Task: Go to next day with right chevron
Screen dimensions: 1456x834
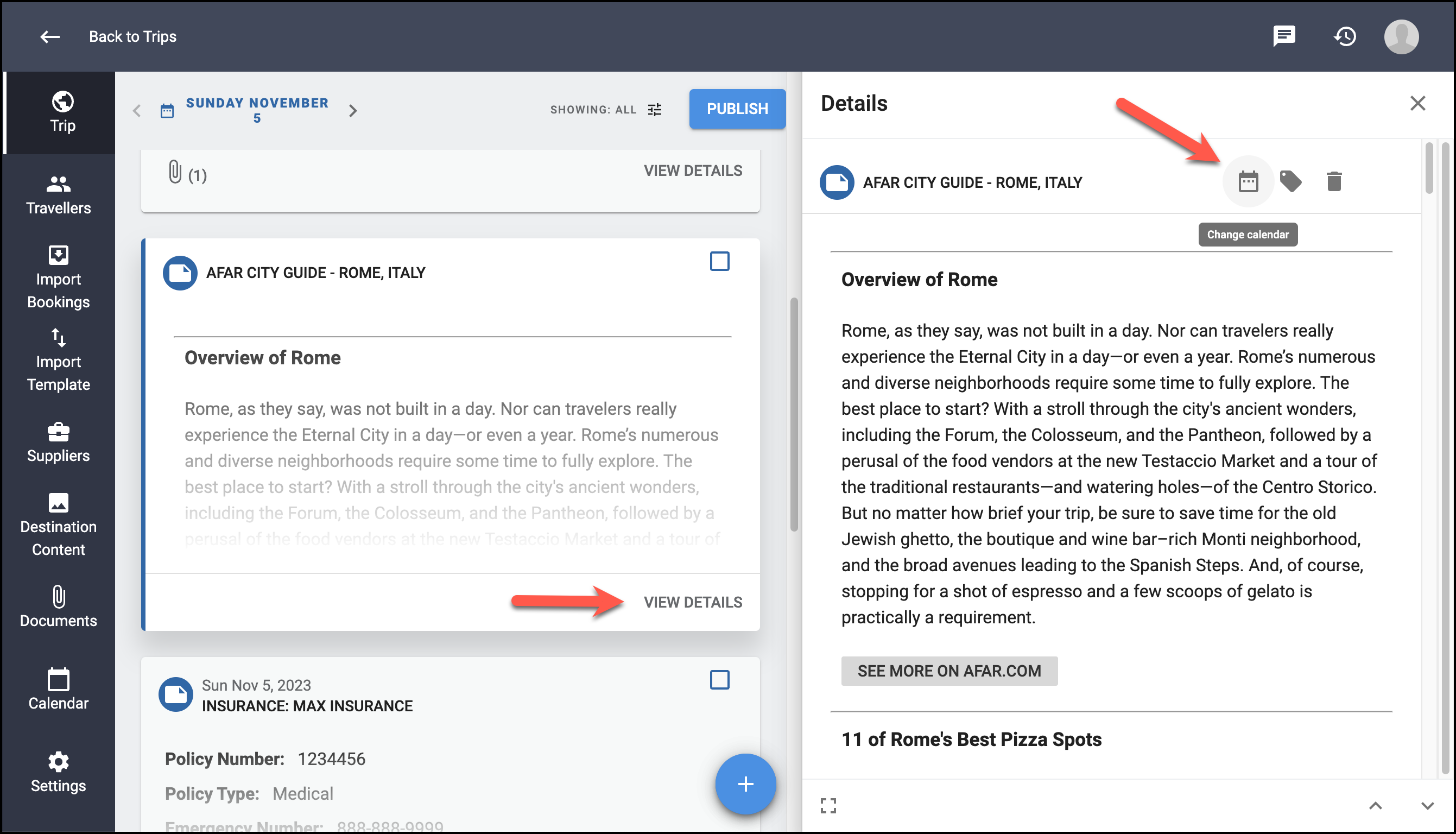Action: [353, 111]
